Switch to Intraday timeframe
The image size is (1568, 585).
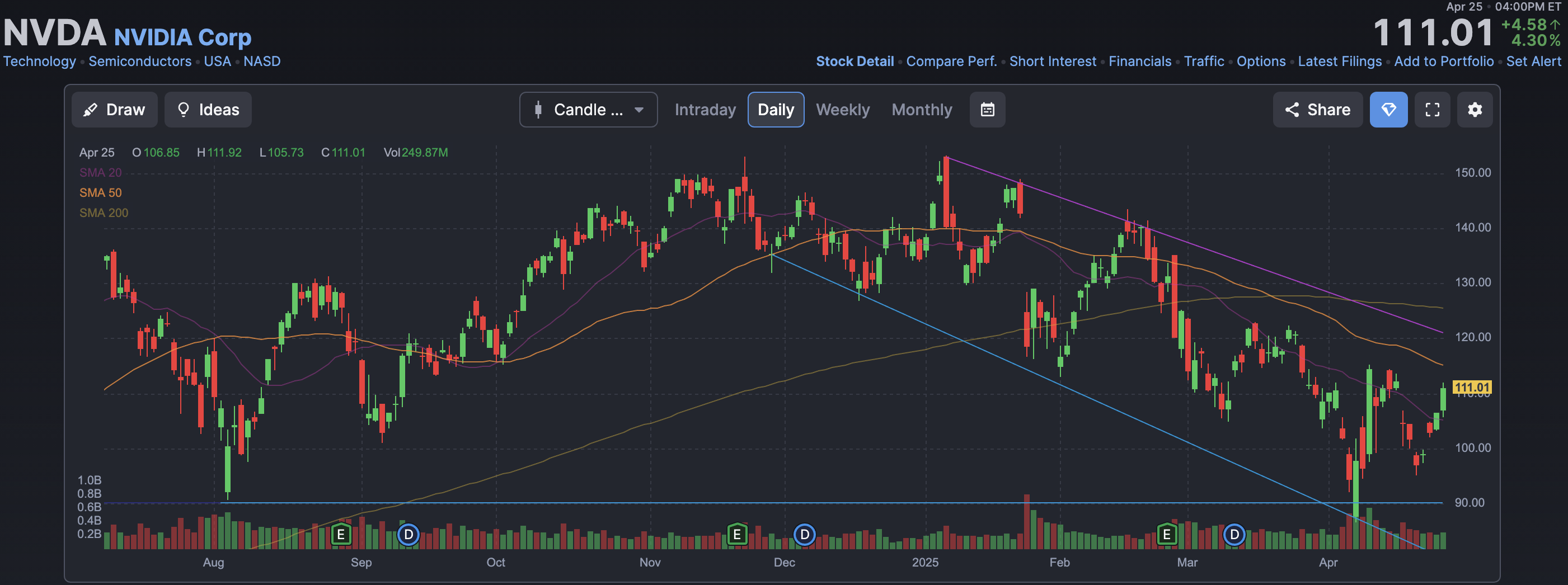coord(705,110)
